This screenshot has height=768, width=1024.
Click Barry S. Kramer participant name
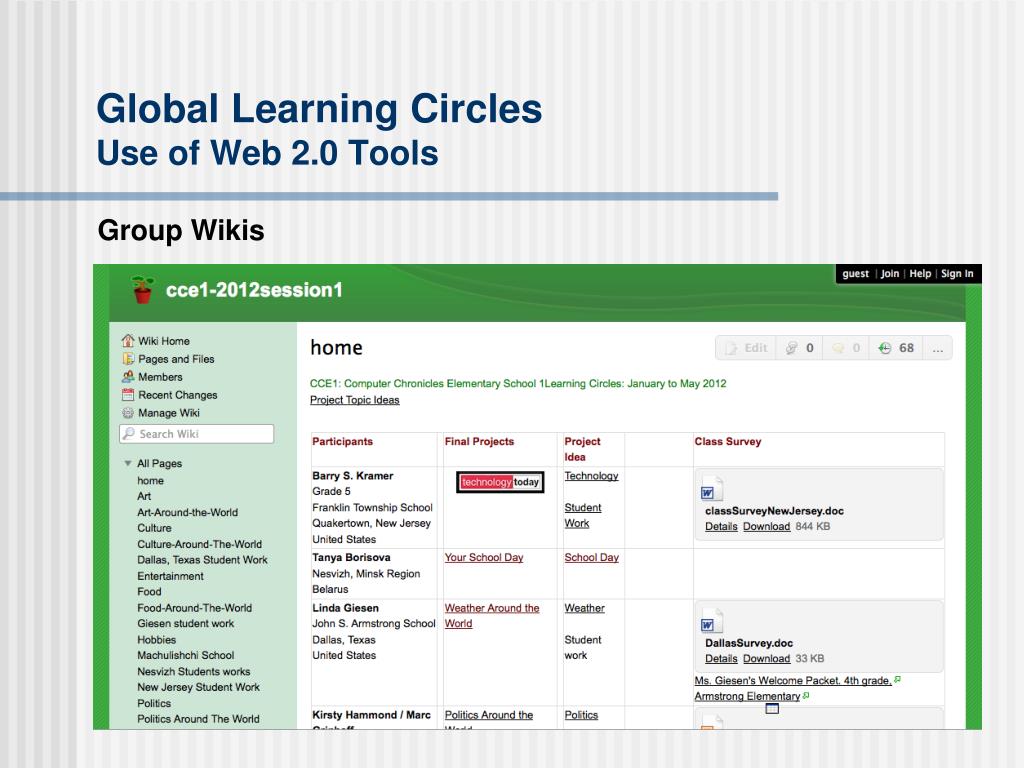click(x=353, y=475)
